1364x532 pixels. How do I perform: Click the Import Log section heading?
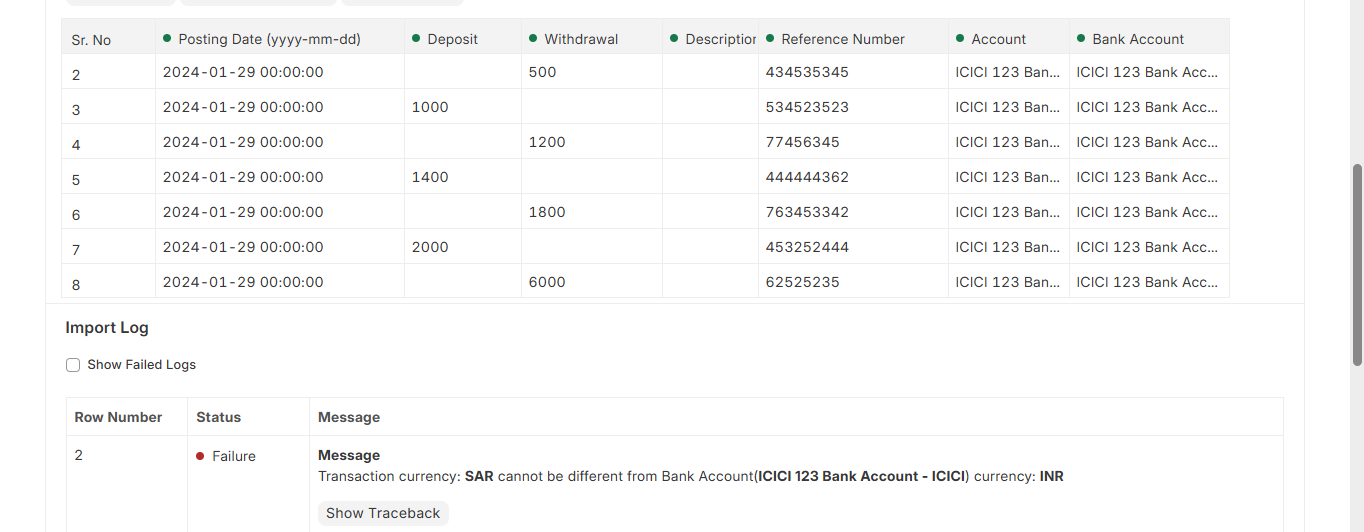[x=107, y=327]
